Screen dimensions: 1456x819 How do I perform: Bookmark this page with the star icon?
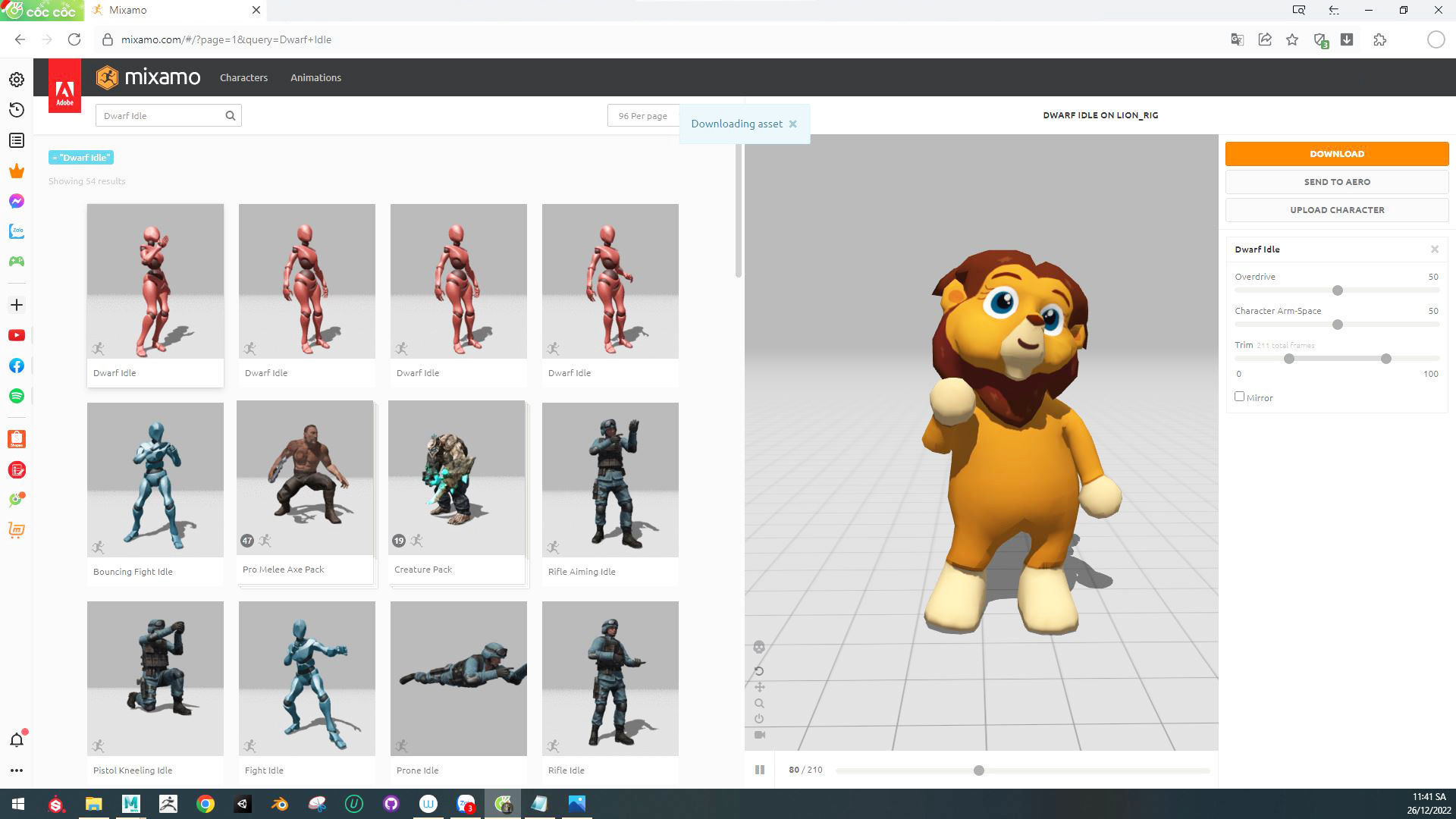tap(1292, 39)
